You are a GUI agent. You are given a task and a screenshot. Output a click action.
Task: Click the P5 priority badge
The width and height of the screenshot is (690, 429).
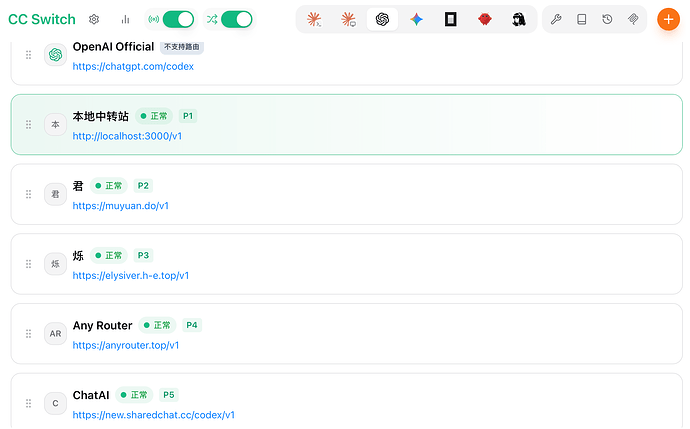(169, 395)
